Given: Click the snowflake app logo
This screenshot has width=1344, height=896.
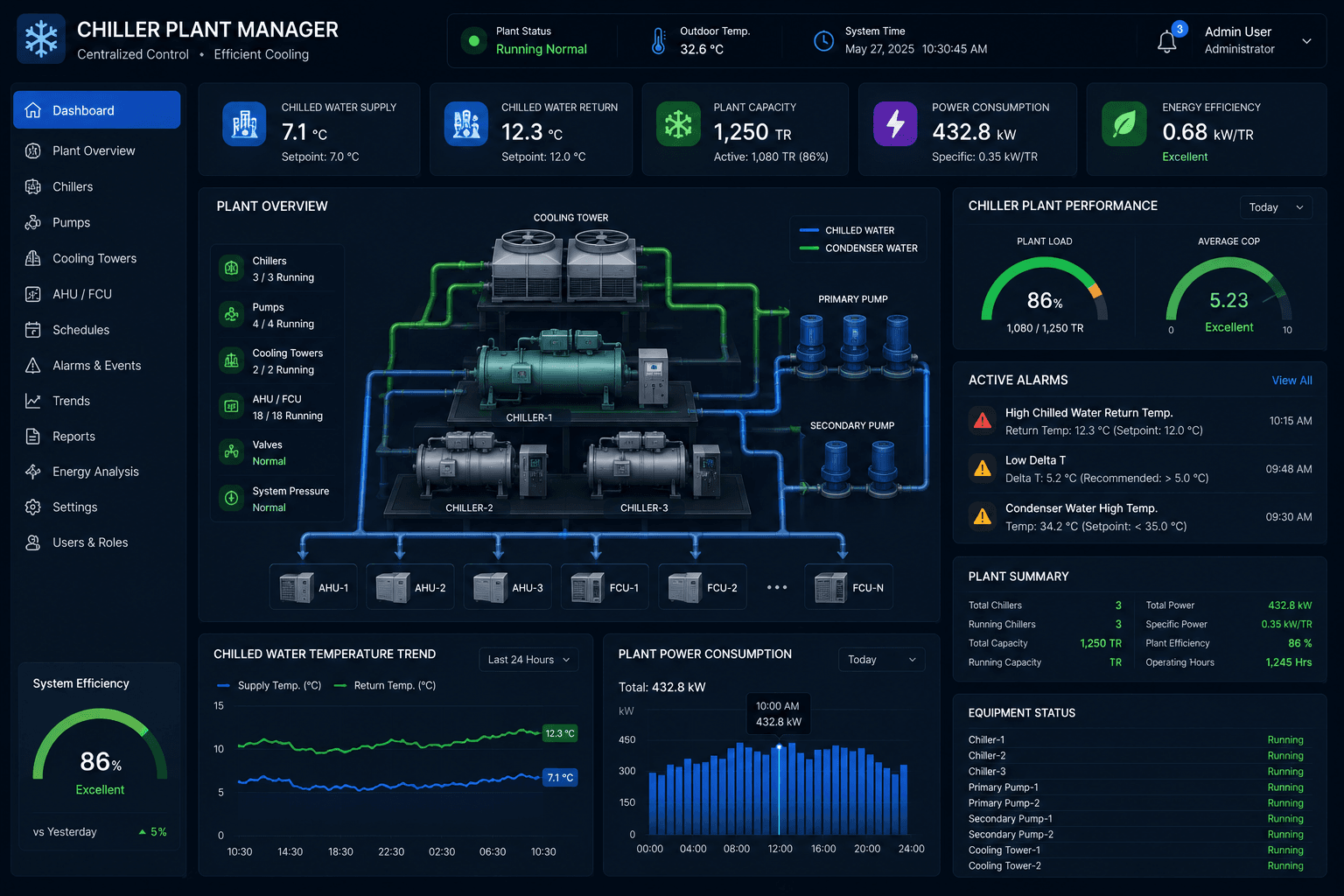Looking at the screenshot, I should coord(41,39).
